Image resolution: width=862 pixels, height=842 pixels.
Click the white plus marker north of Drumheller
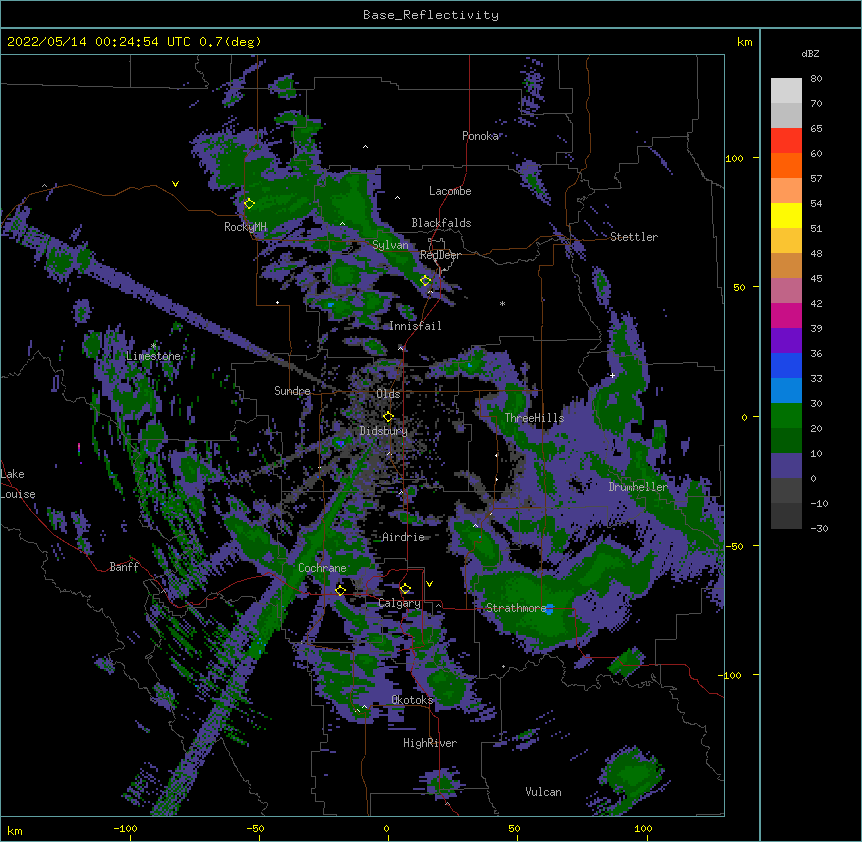(x=612, y=375)
